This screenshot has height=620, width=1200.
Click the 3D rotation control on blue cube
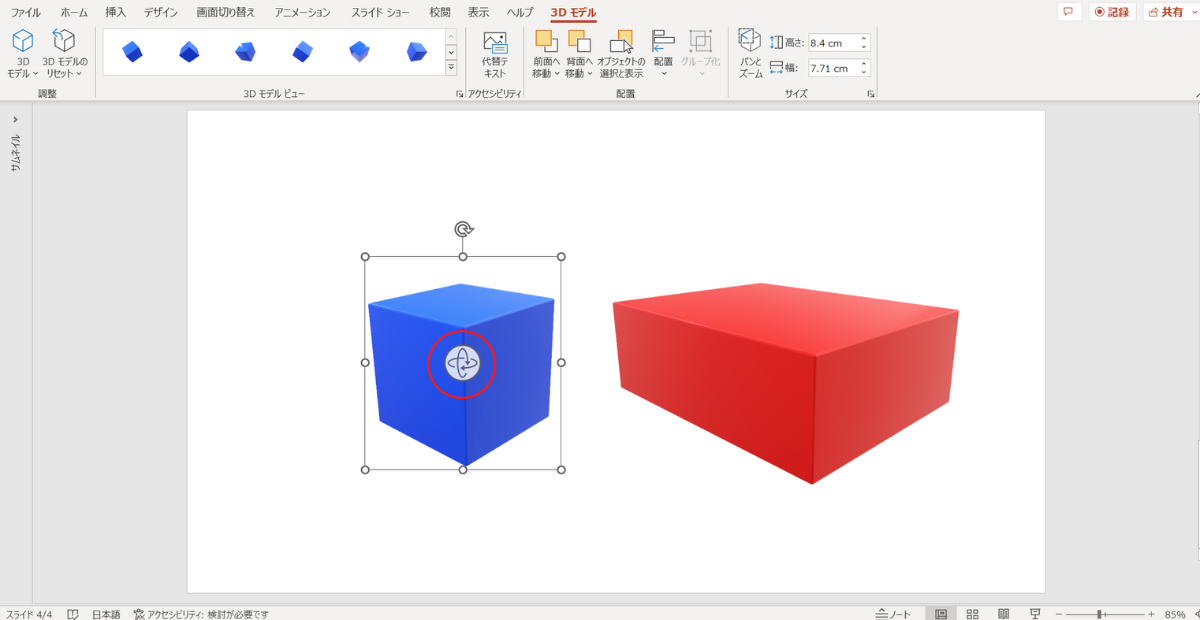[462, 363]
